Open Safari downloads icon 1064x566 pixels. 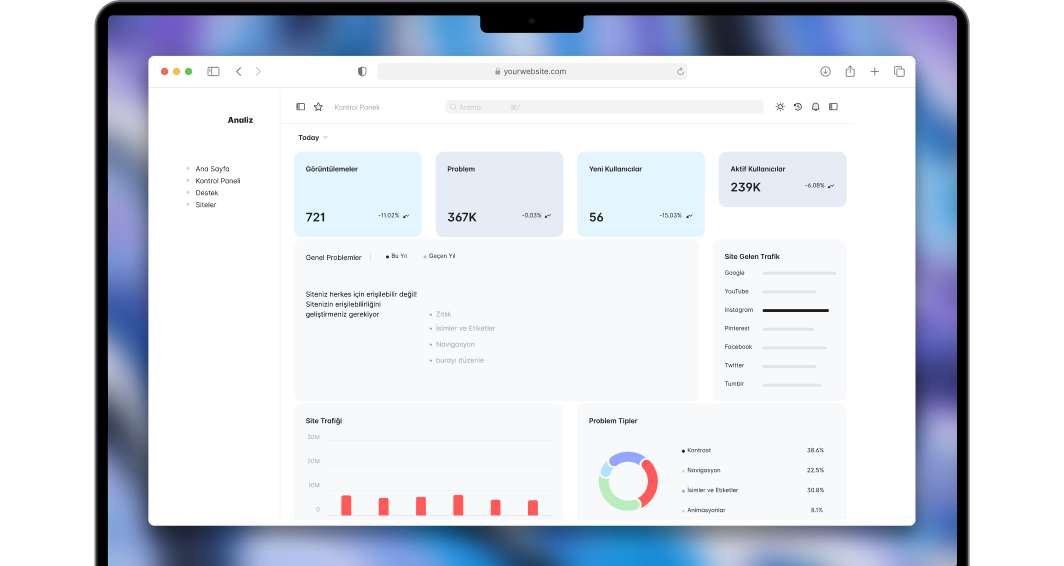(825, 72)
